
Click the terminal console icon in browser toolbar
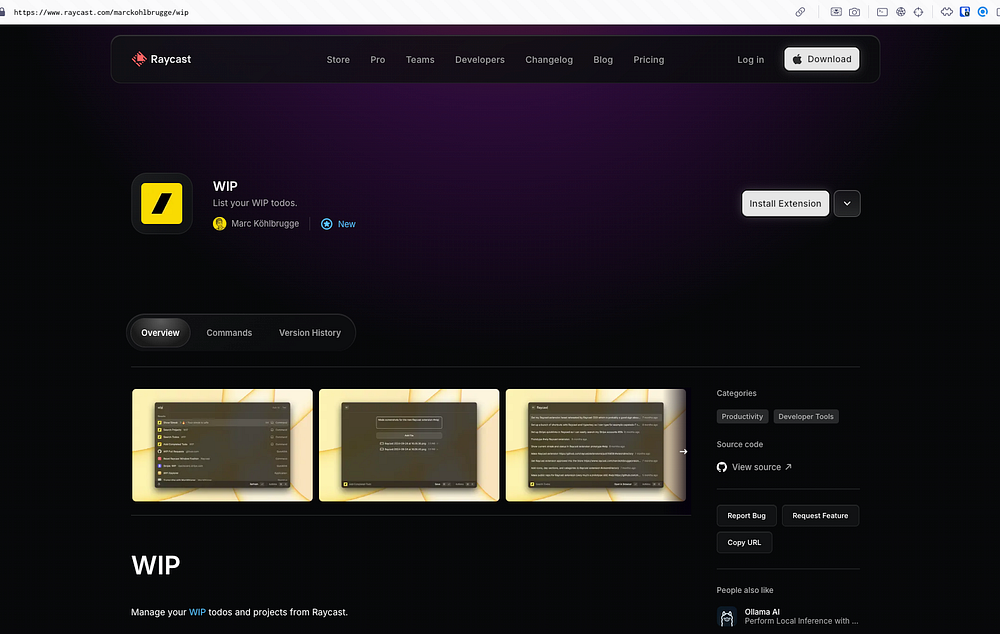pos(882,11)
